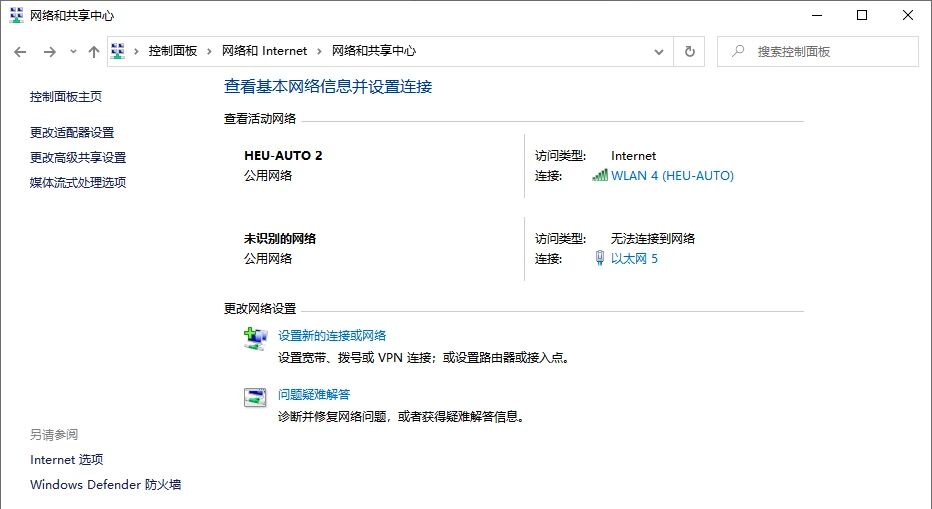Image resolution: width=932 pixels, height=509 pixels.
Task: Select the 控制面板 breadcrumb
Action: point(172,51)
